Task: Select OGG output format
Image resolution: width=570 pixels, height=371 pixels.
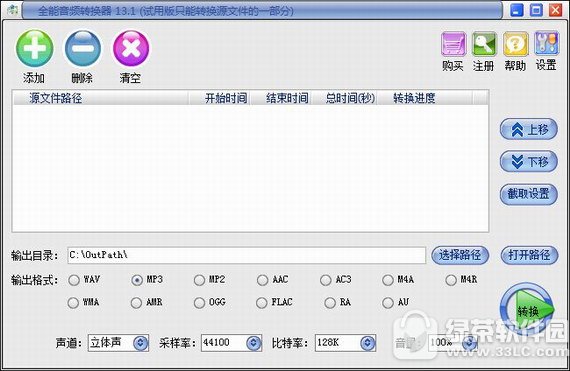Action: (x=199, y=303)
